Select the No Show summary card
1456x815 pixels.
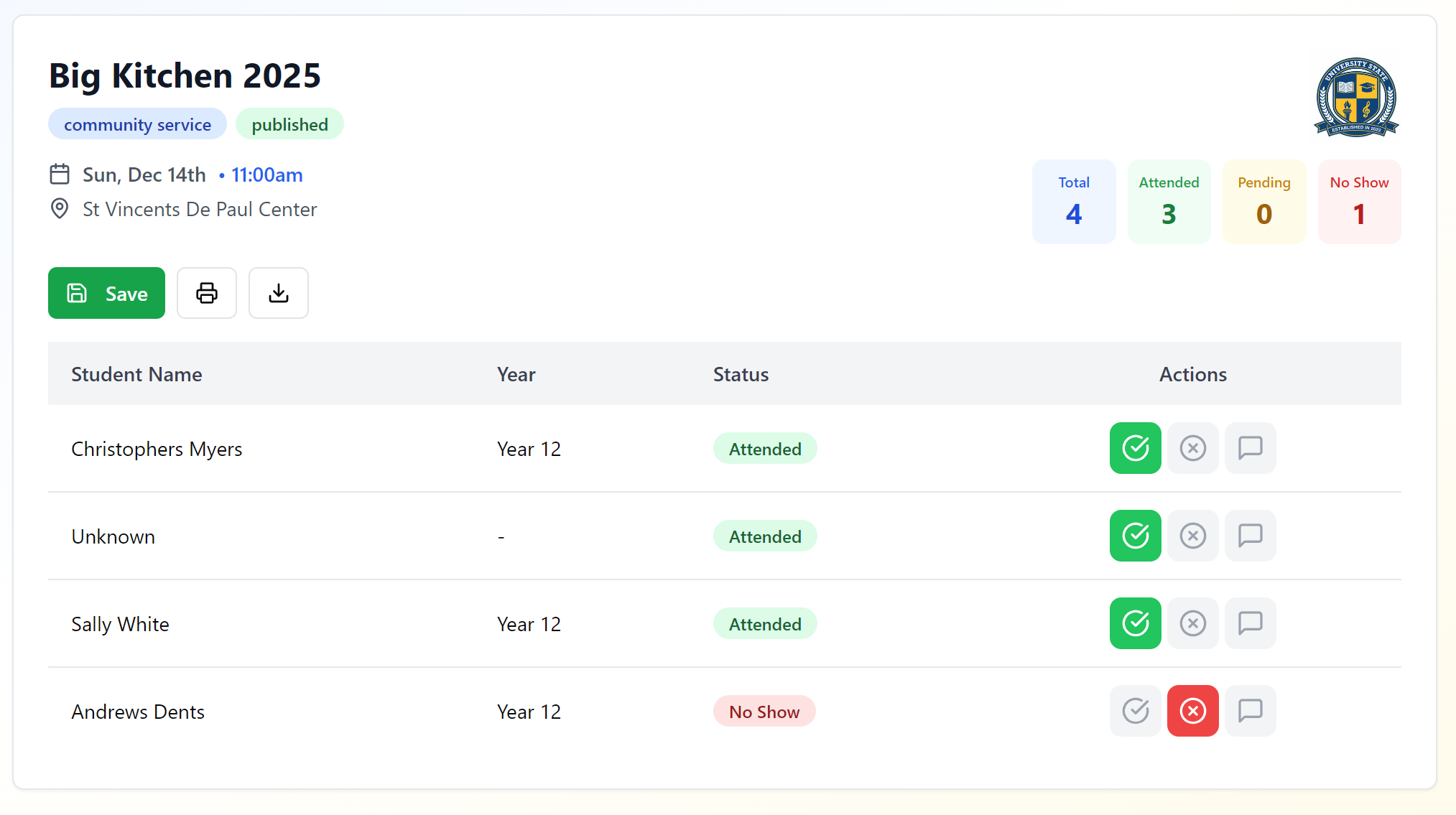pyautogui.click(x=1359, y=202)
